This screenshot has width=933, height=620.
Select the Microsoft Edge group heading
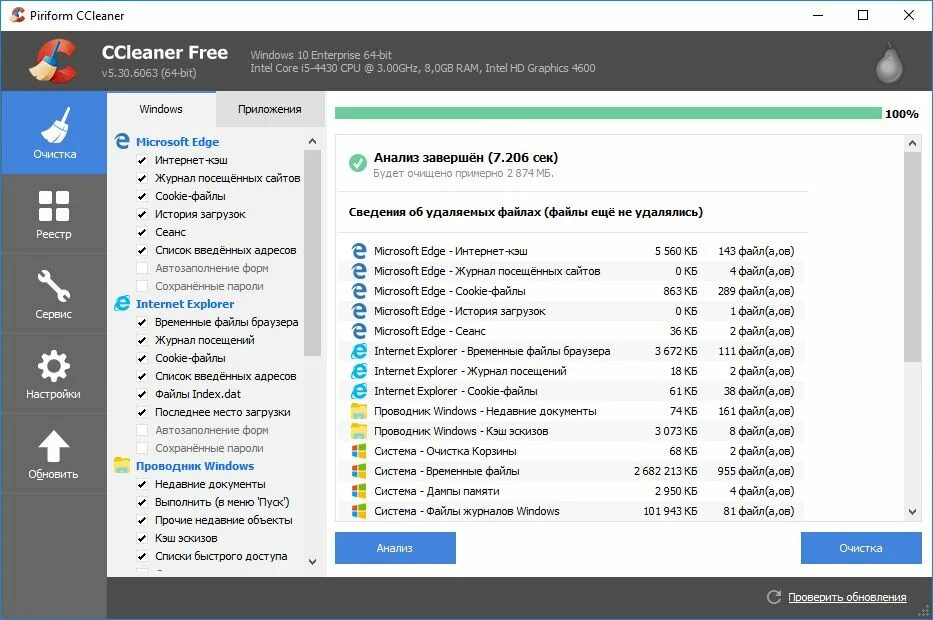point(177,142)
